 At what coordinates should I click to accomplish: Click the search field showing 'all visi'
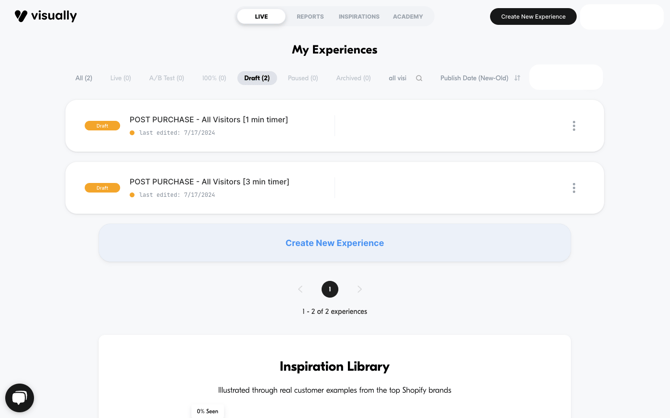tap(400, 78)
